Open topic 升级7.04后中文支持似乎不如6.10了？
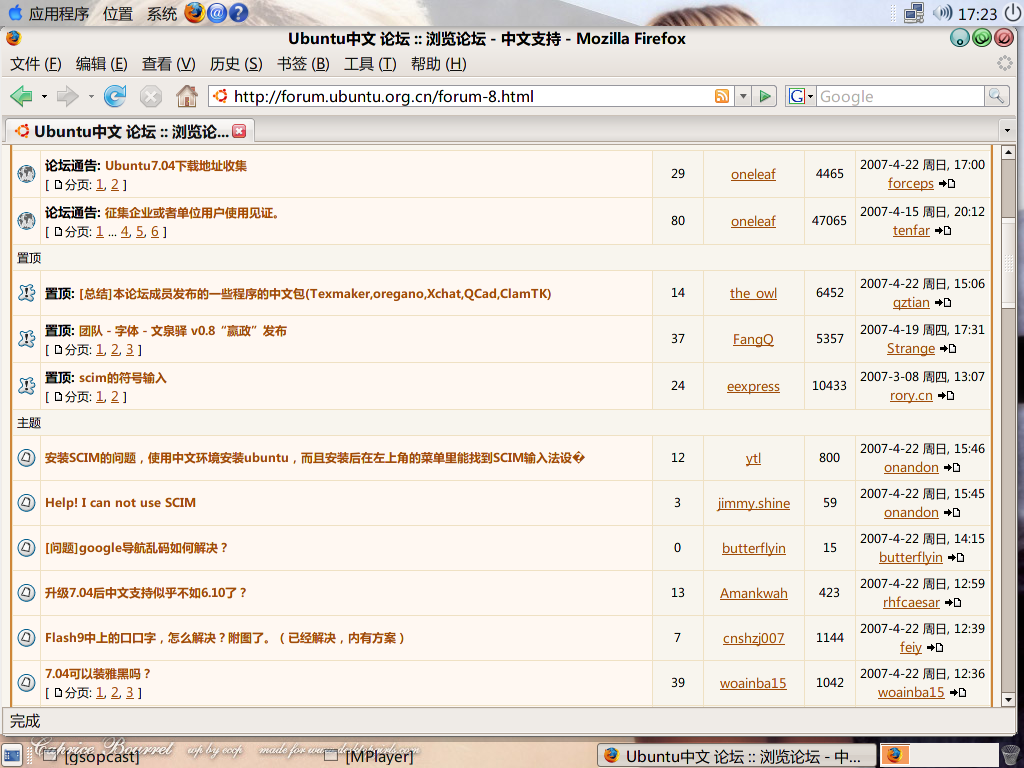This screenshot has width=1024, height=768. 146,593
